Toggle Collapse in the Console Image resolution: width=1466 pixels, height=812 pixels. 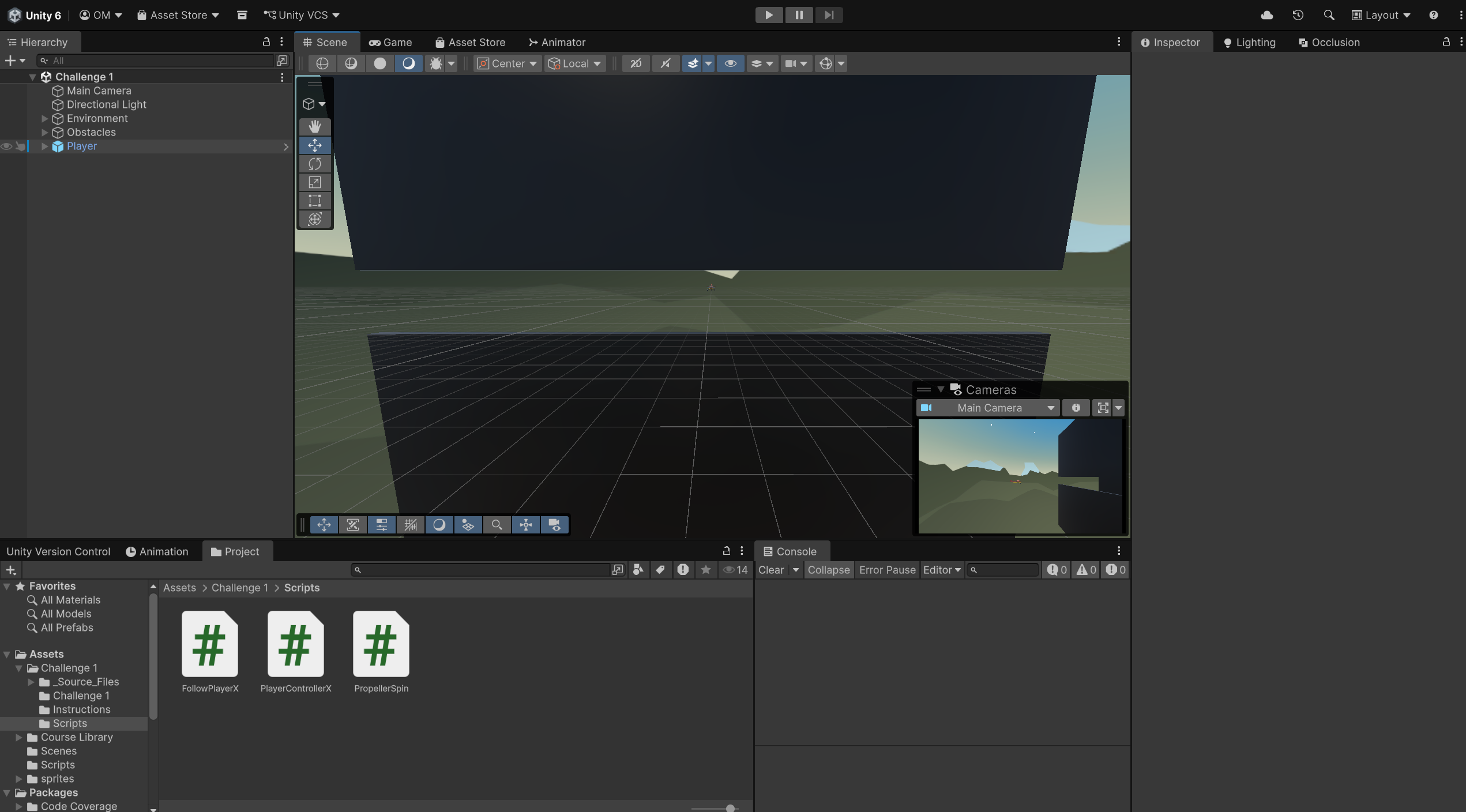(828, 570)
